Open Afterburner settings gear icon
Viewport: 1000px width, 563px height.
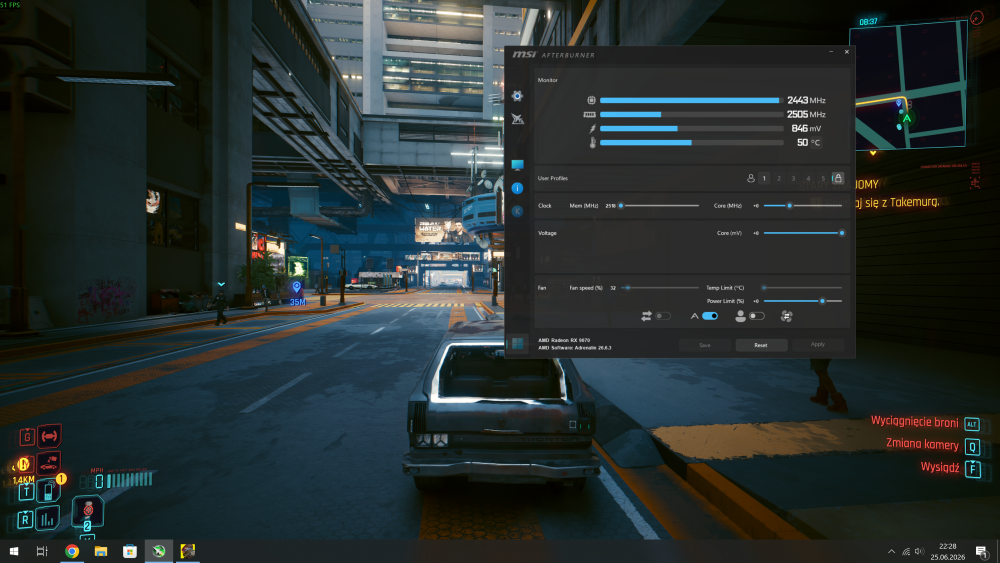pos(517,96)
